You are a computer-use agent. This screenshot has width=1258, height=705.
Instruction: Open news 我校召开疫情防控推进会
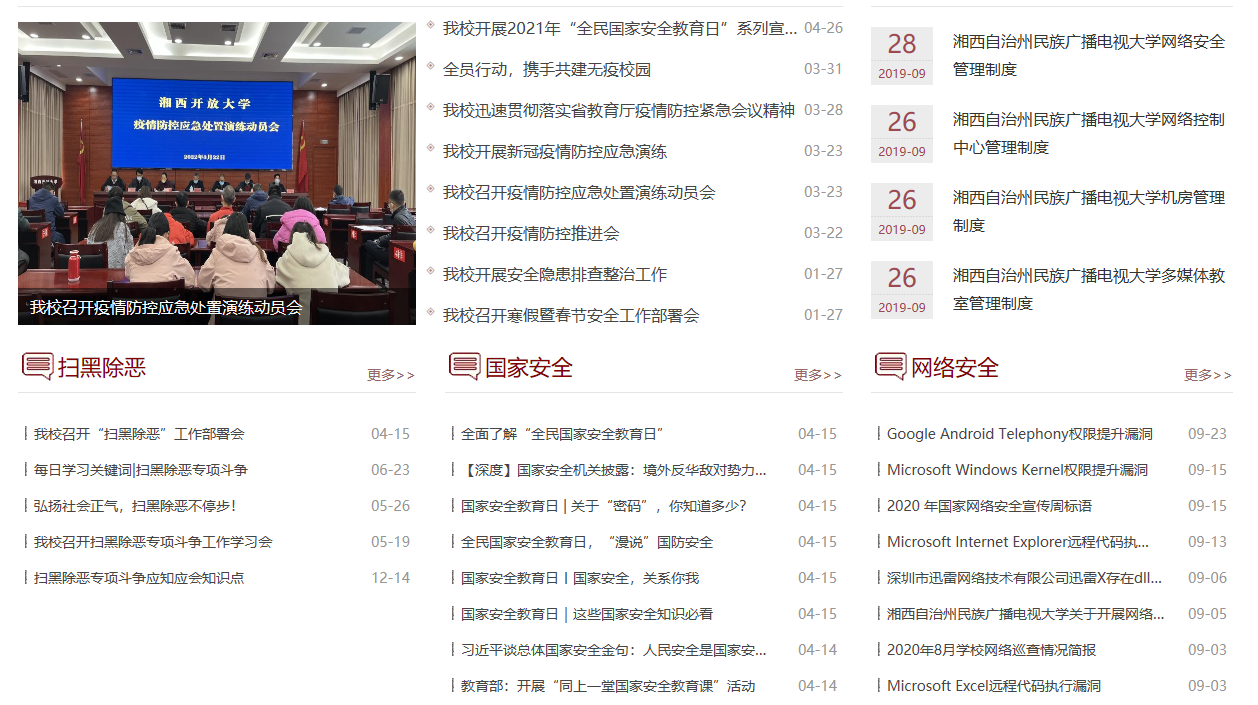click(x=531, y=233)
